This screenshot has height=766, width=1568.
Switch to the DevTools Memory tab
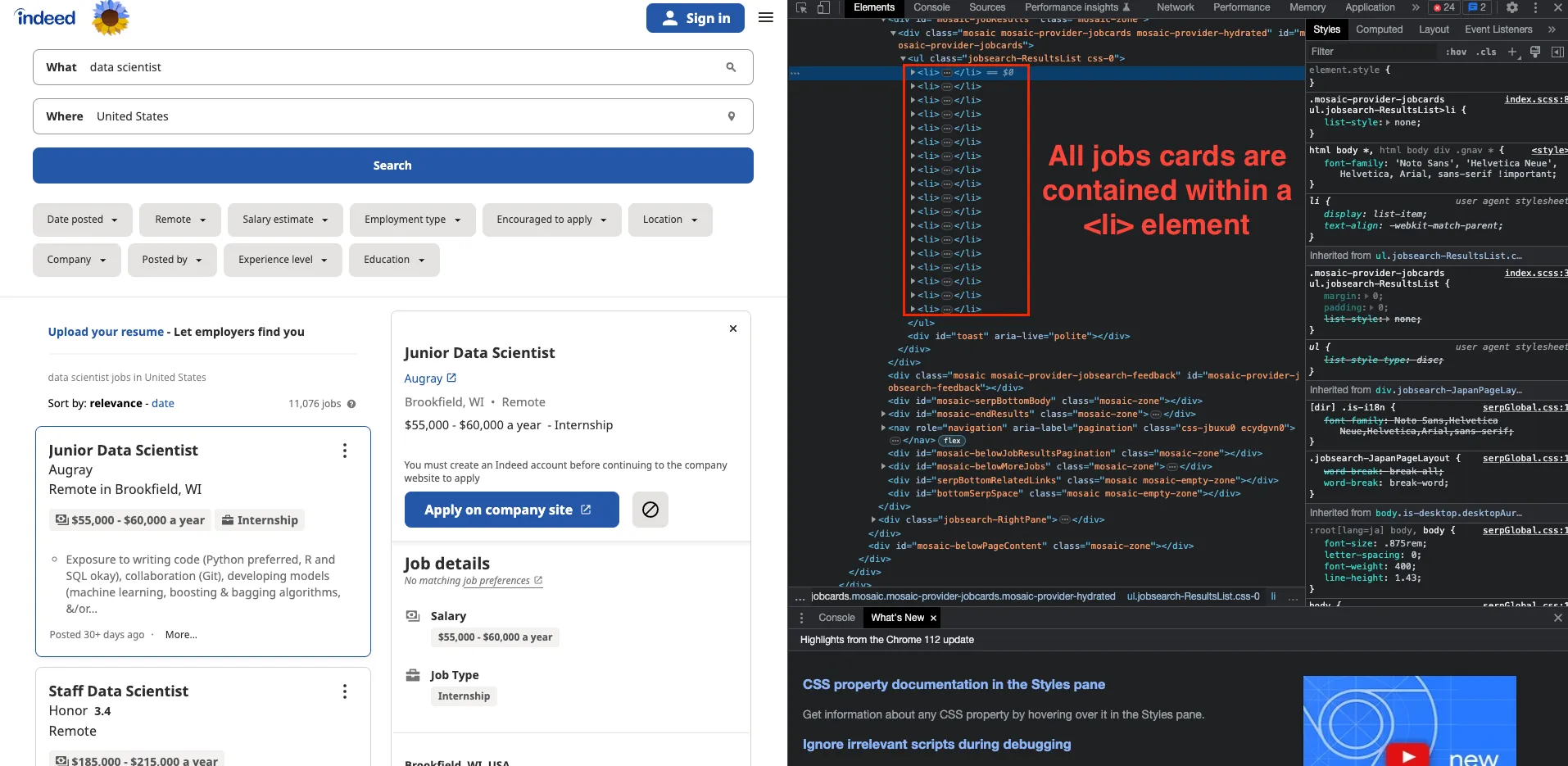tap(1307, 7)
